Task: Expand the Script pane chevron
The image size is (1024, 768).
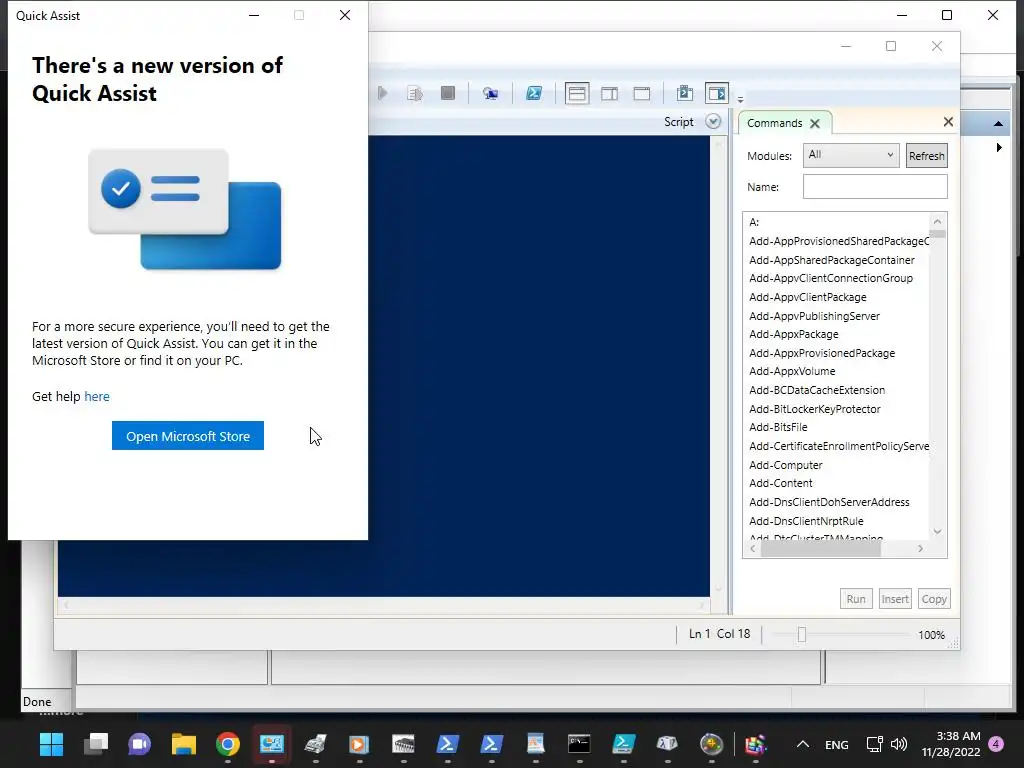Action: pos(713,121)
